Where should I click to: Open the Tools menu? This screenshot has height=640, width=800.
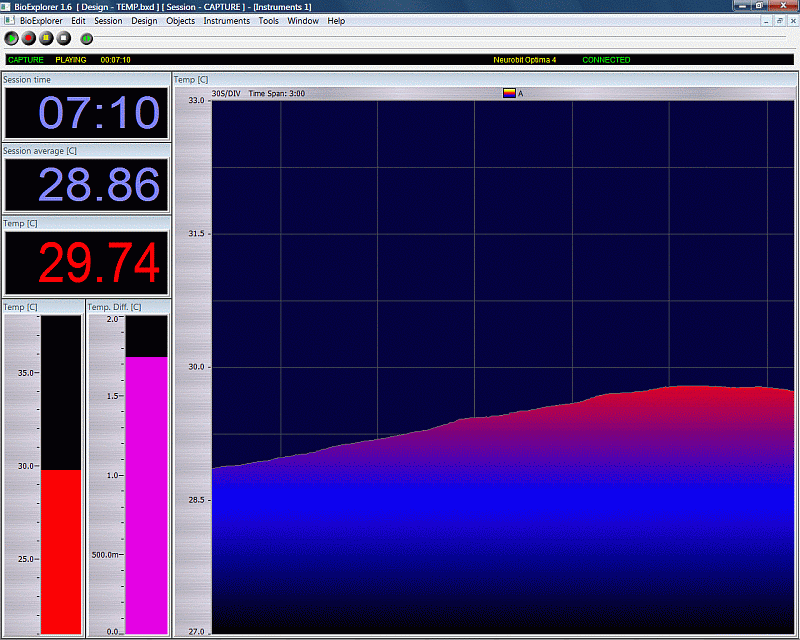pos(268,21)
